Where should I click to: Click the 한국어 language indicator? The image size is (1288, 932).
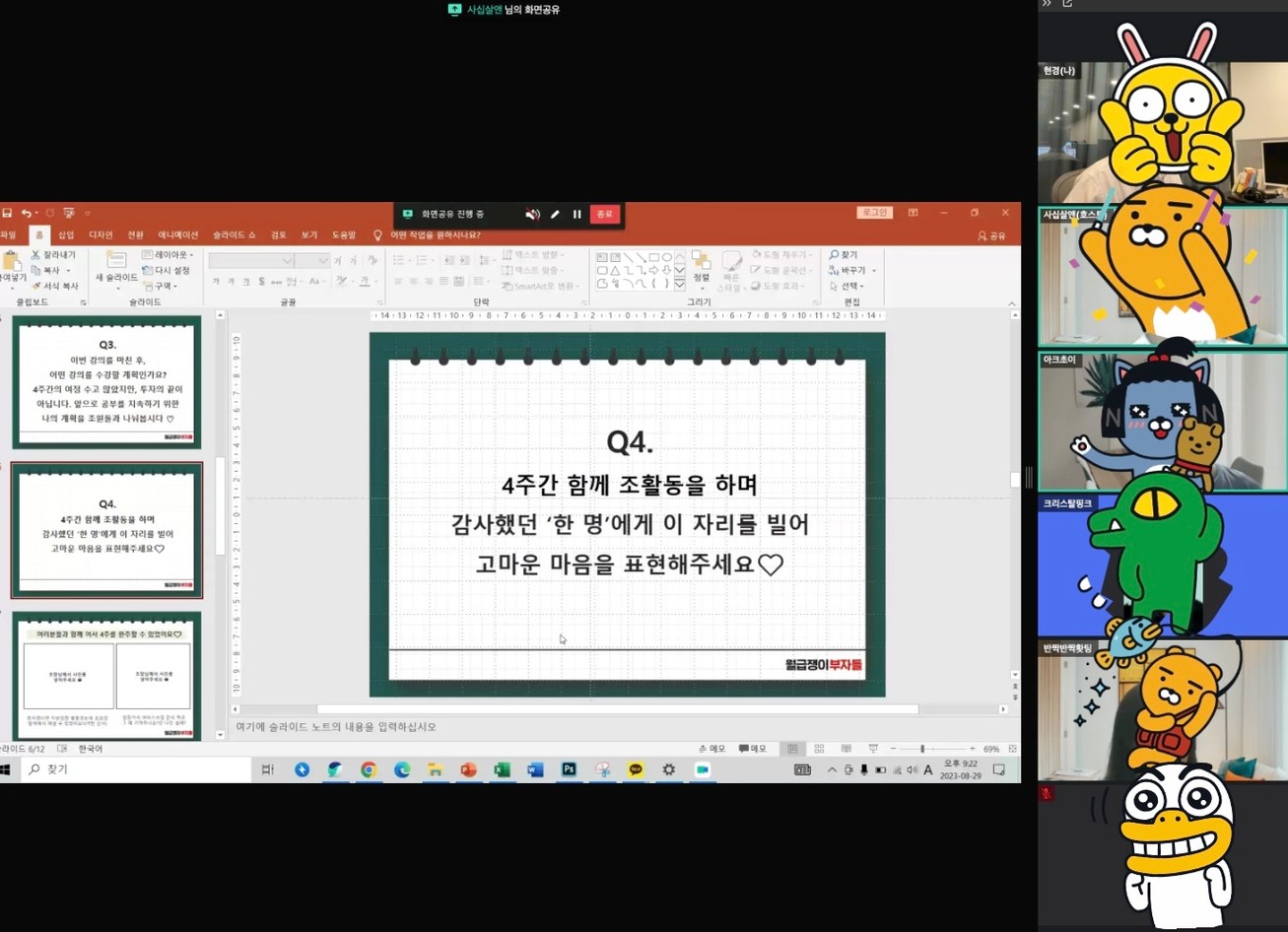pyautogui.click(x=90, y=749)
